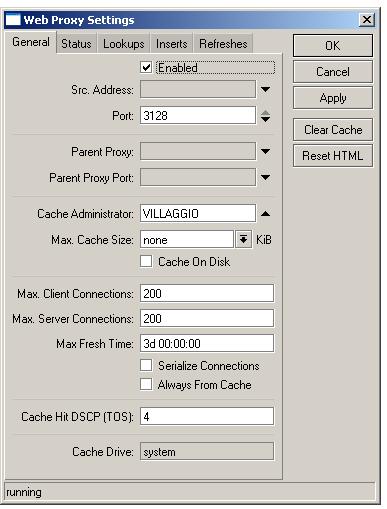This screenshot has height=509, width=387.
Task: Open the Lookups tab
Action: click(x=124, y=44)
